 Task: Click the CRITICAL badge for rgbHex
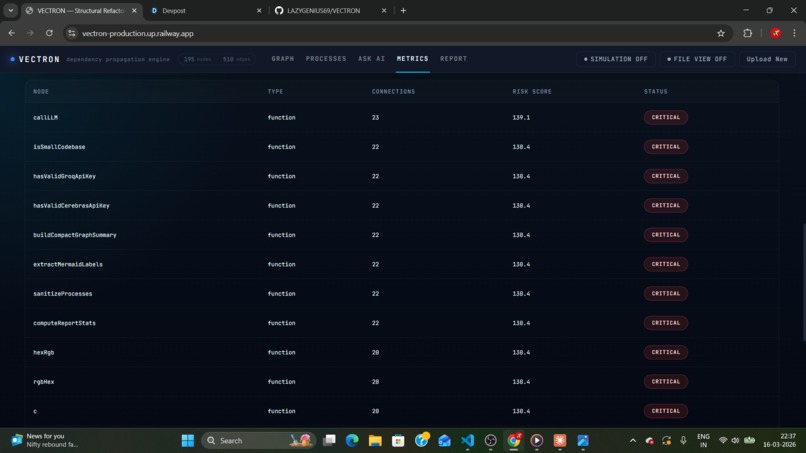pyautogui.click(x=666, y=382)
